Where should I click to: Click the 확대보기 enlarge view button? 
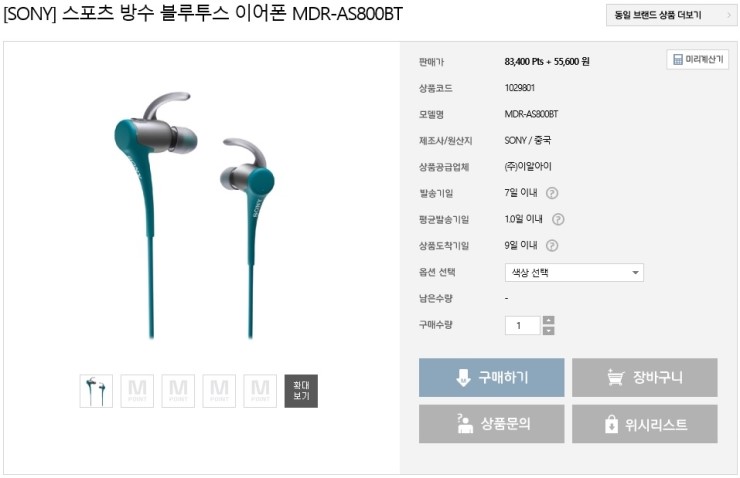(301, 391)
